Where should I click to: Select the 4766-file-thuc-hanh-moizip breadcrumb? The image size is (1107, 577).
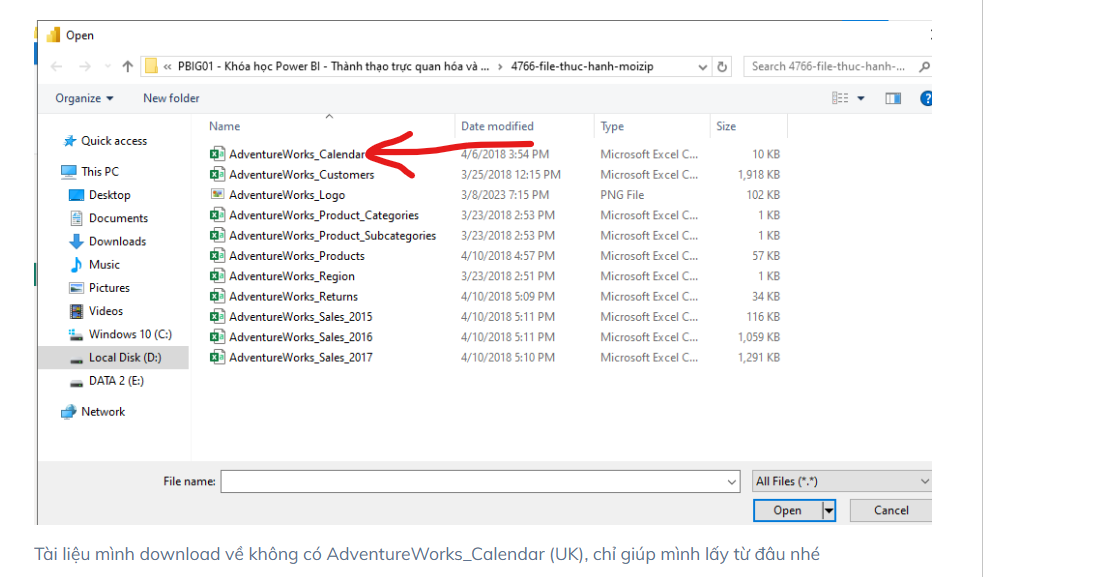tap(582, 66)
